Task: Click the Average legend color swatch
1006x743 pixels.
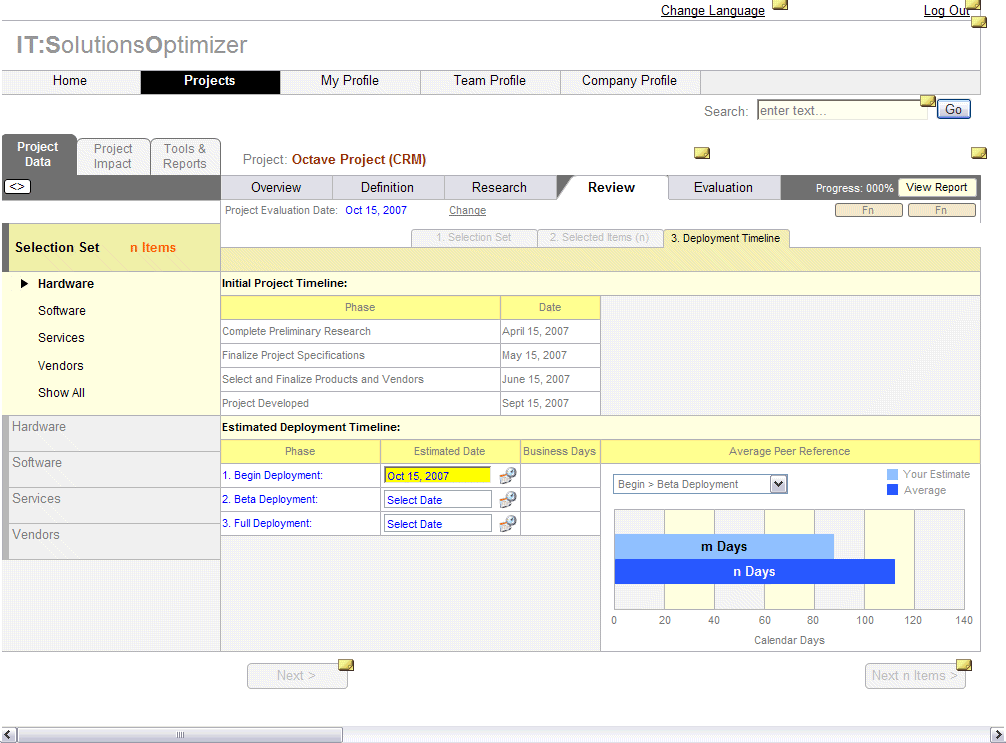Action: coord(892,490)
